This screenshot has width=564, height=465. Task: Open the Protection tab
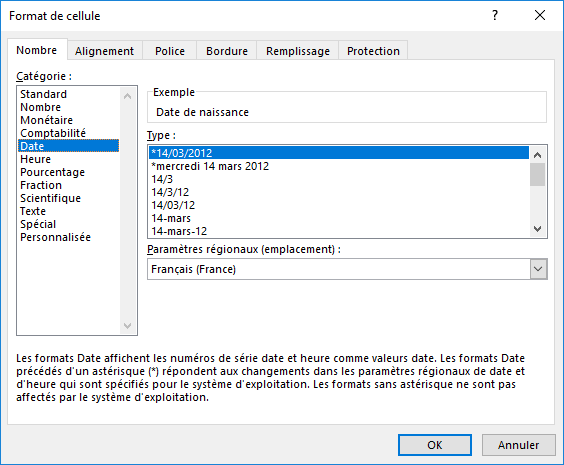tap(373, 51)
